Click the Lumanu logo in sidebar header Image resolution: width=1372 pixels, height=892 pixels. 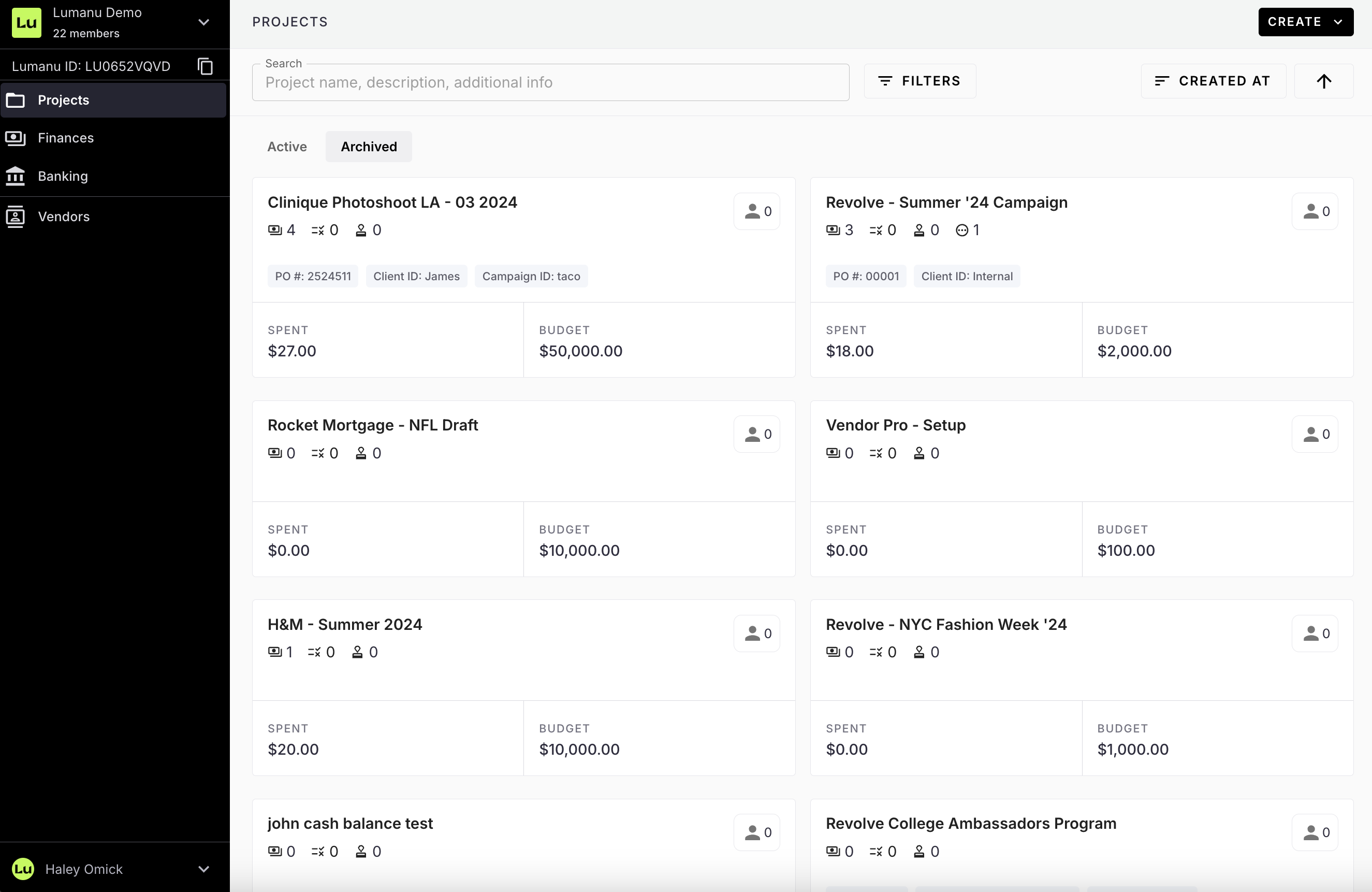pyautogui.click(x=26, y=22)
